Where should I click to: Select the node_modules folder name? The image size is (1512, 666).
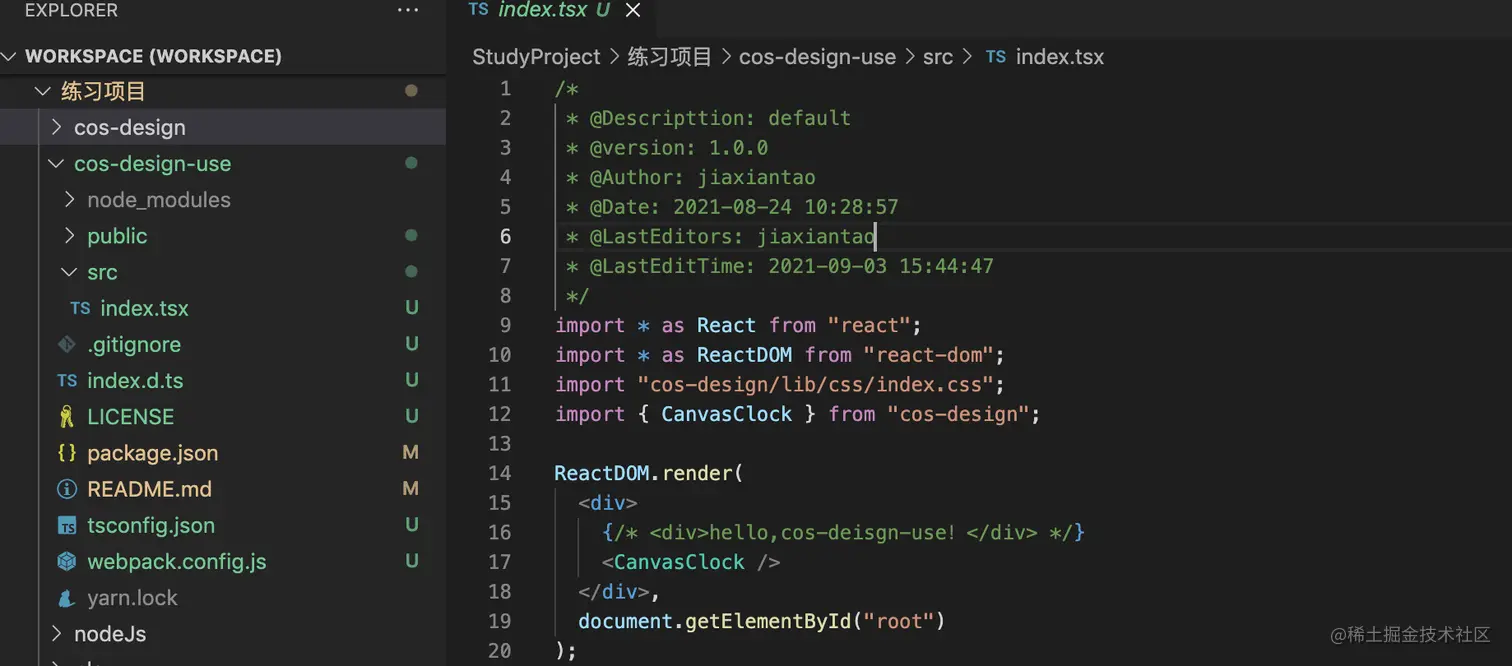159,199
